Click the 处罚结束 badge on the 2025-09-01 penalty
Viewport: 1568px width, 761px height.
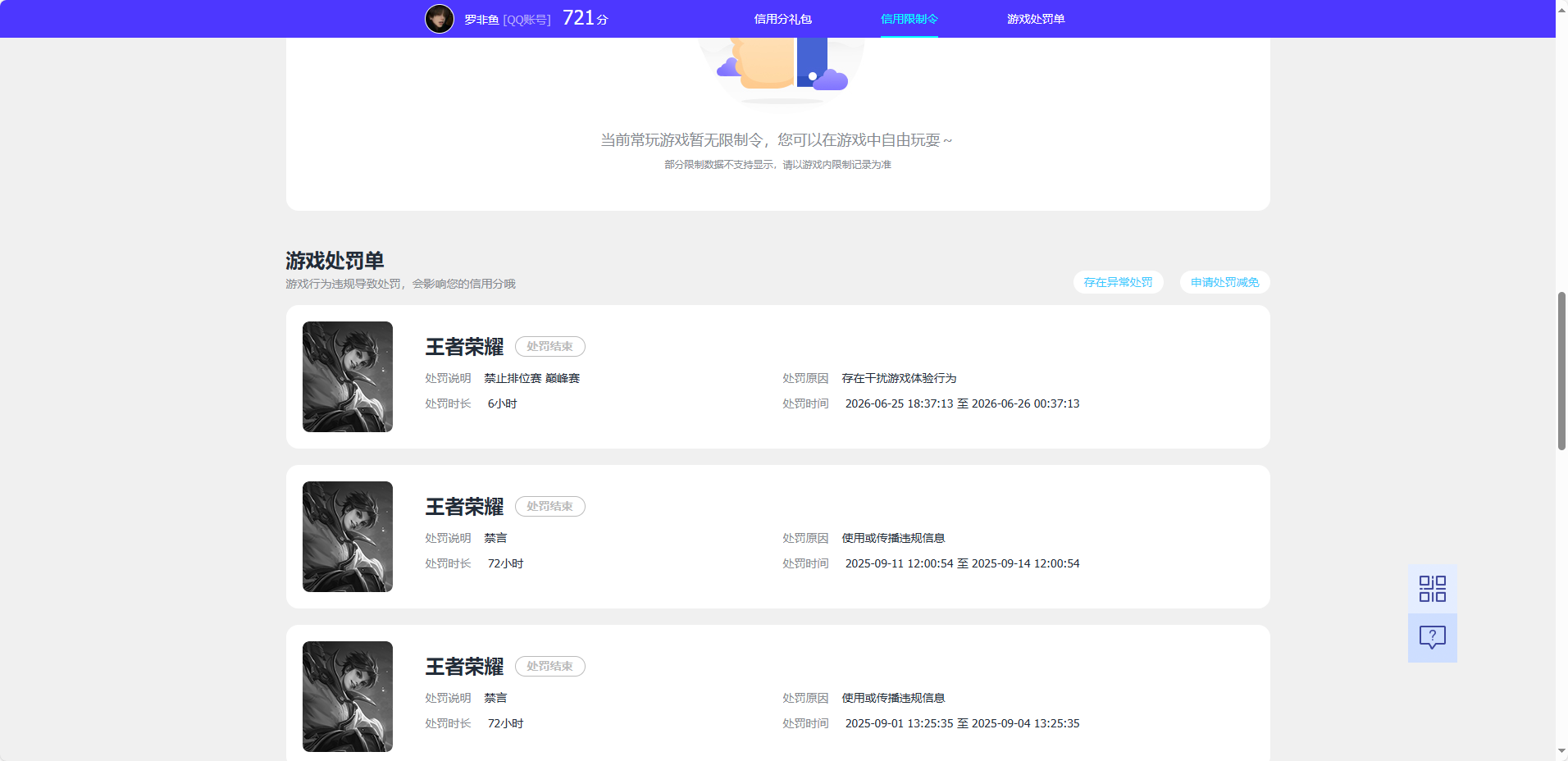tap(550, 667)
